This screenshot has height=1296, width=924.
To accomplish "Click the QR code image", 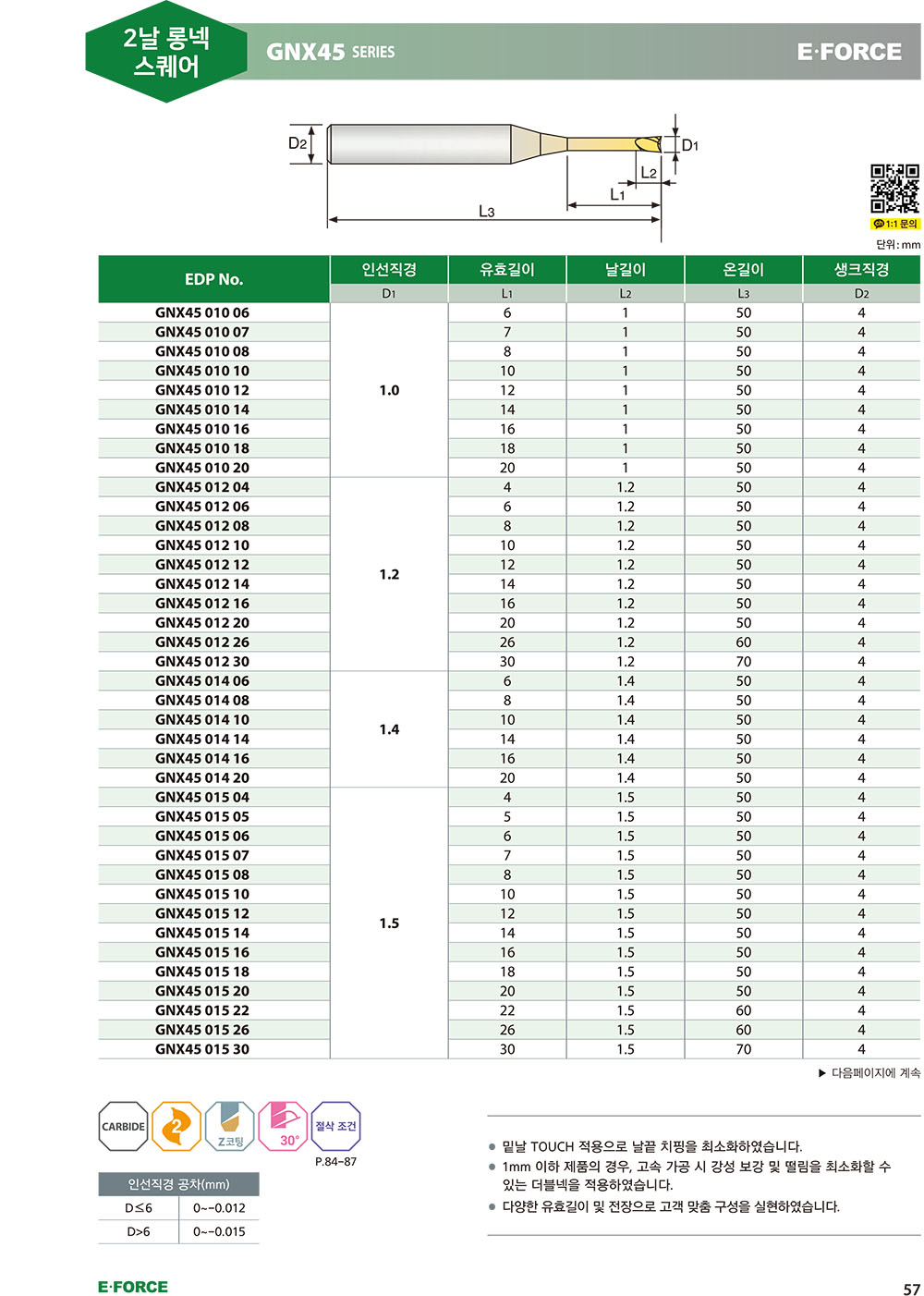I will coord(894,190).
